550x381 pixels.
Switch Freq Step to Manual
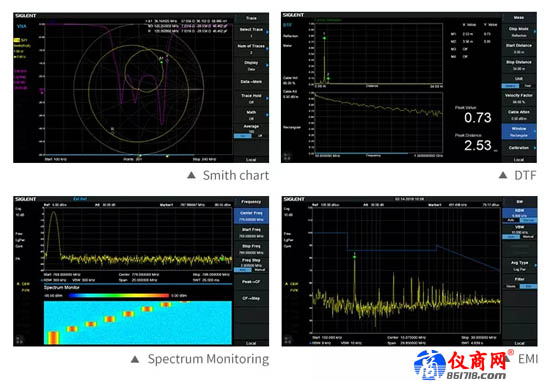pyautogui.click(x=260, y=269)
